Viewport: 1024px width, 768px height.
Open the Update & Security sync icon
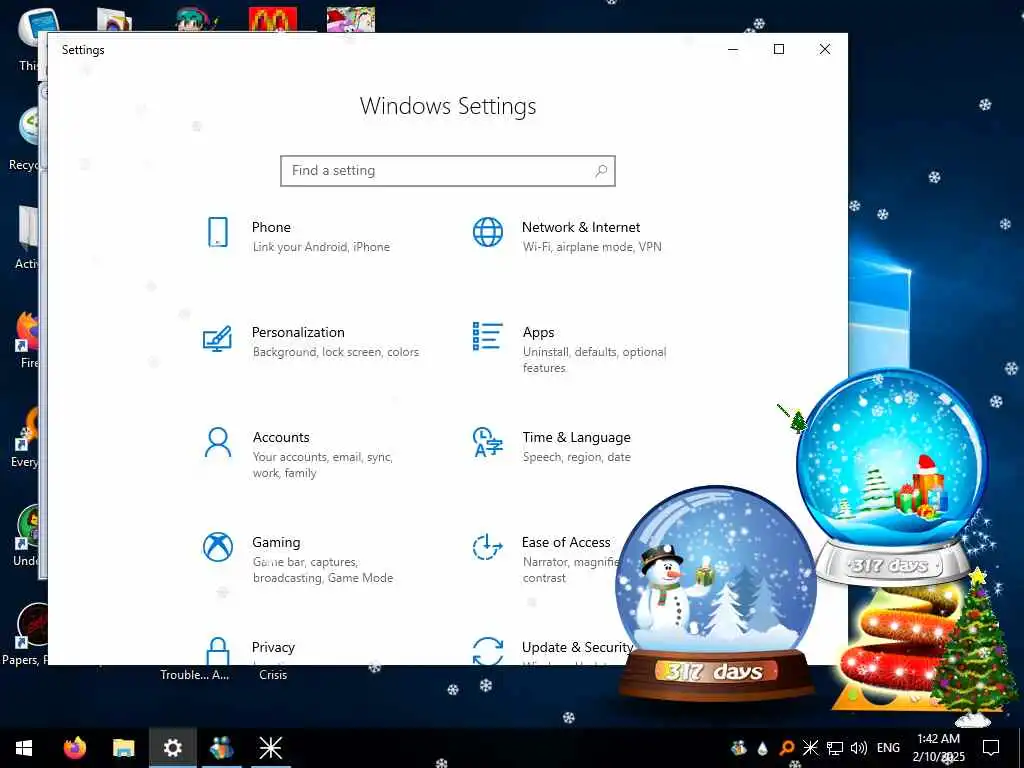pyautogui.click(x=488, y=650)
